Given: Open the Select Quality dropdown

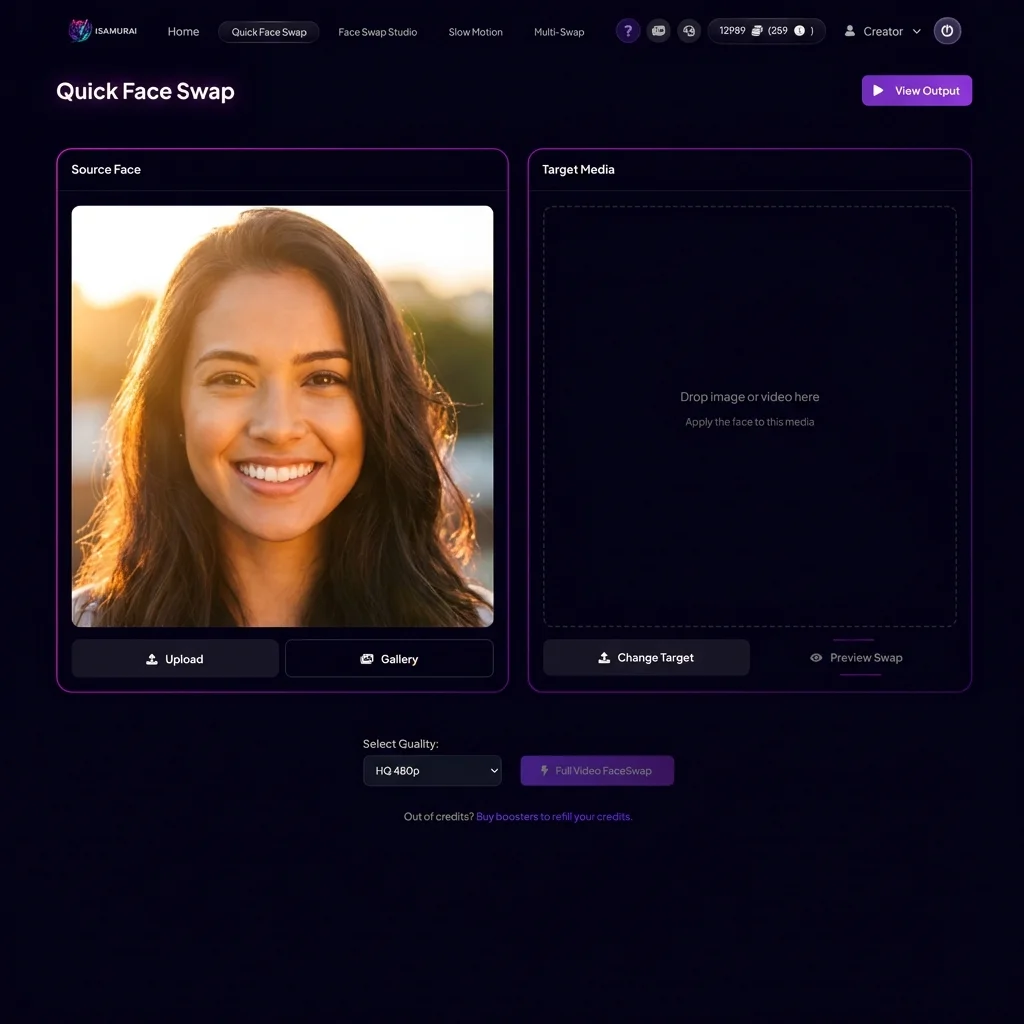Looking at the screenshot, I should click(x=432, y=770).
